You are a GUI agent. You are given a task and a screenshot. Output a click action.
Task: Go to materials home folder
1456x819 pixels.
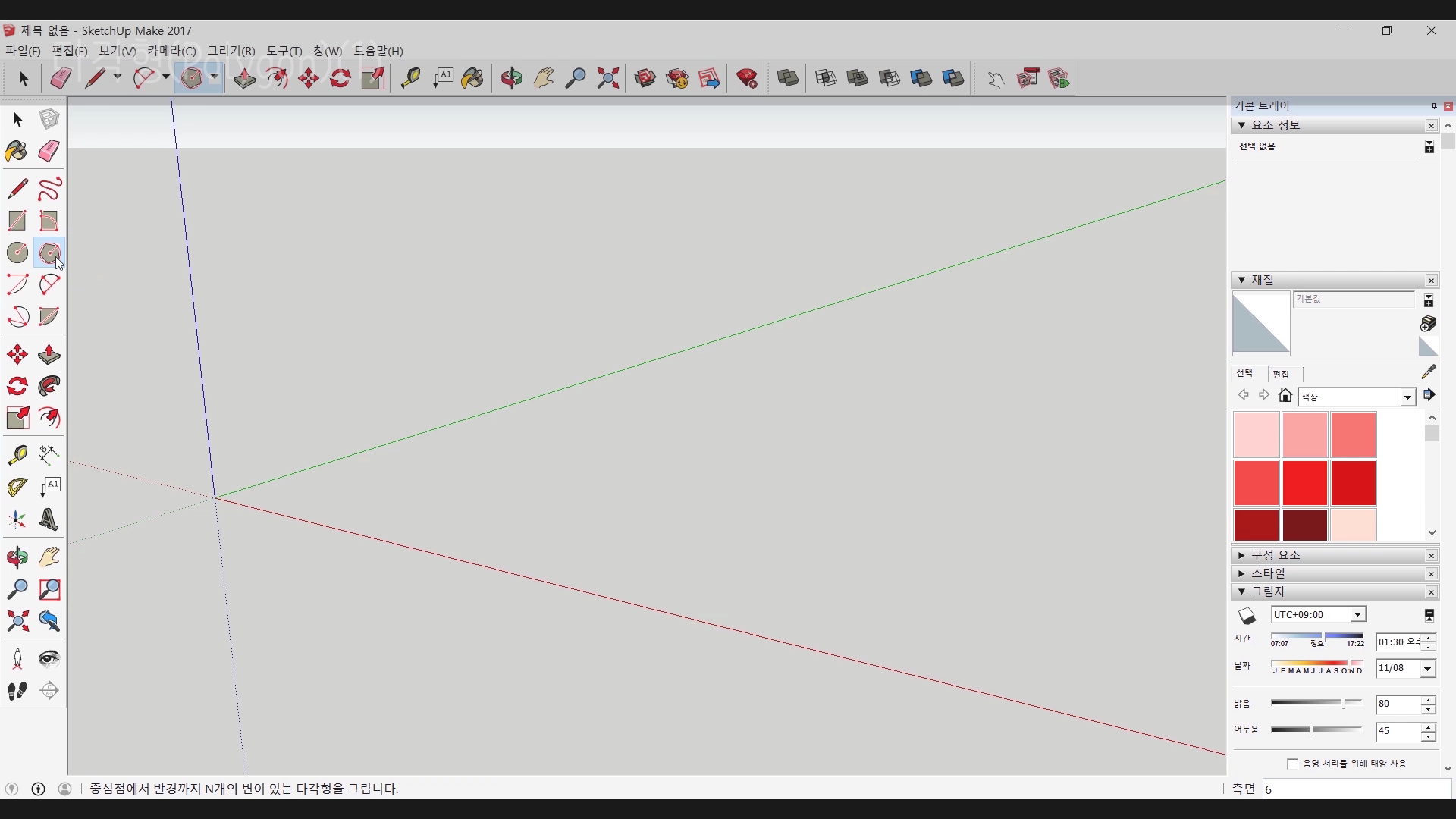point(1285,395)
